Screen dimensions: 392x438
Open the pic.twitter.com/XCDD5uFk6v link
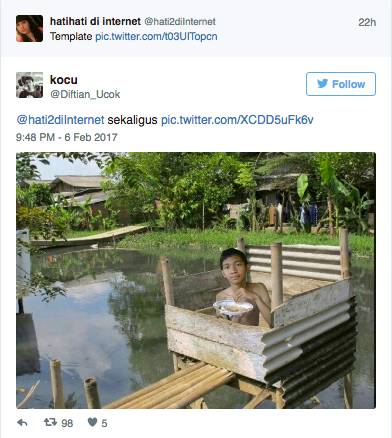pos(237,120)
